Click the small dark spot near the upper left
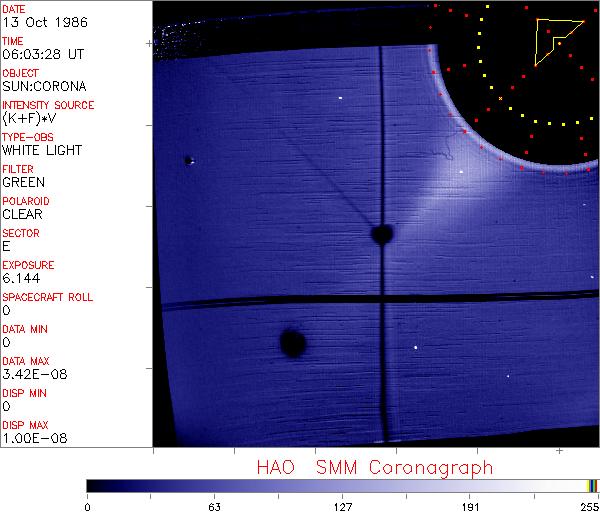 [188, 160]
